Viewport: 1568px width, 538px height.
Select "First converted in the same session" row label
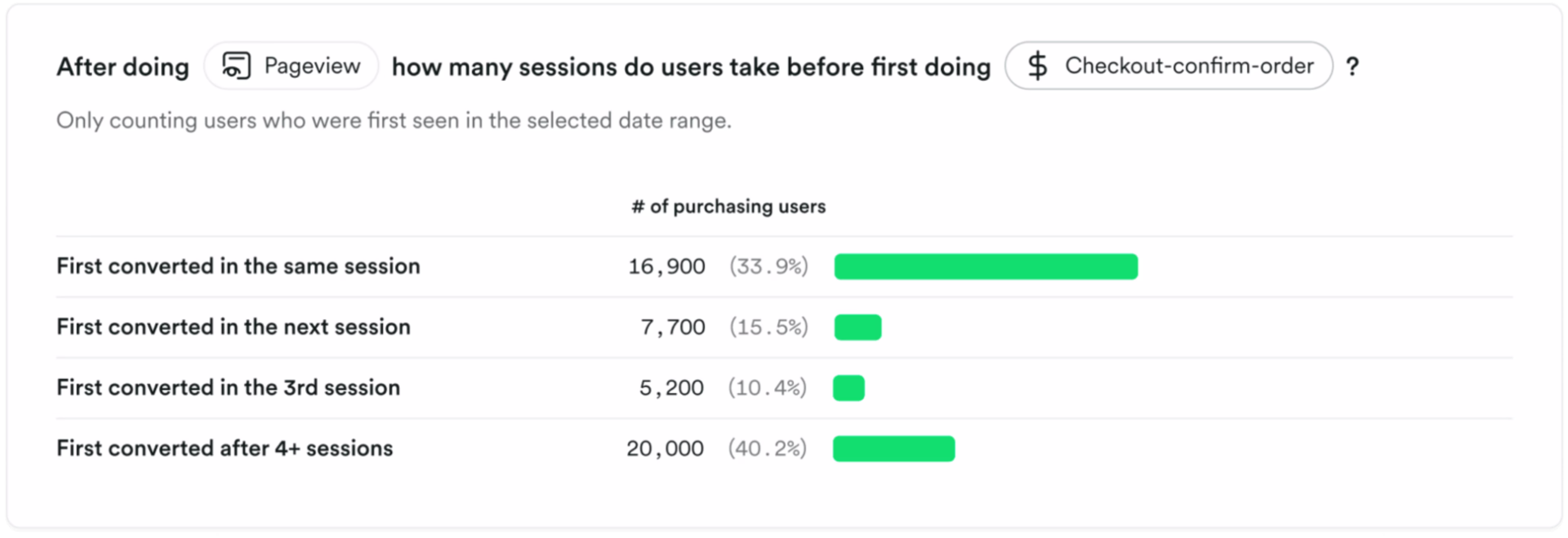click(238, 267)
